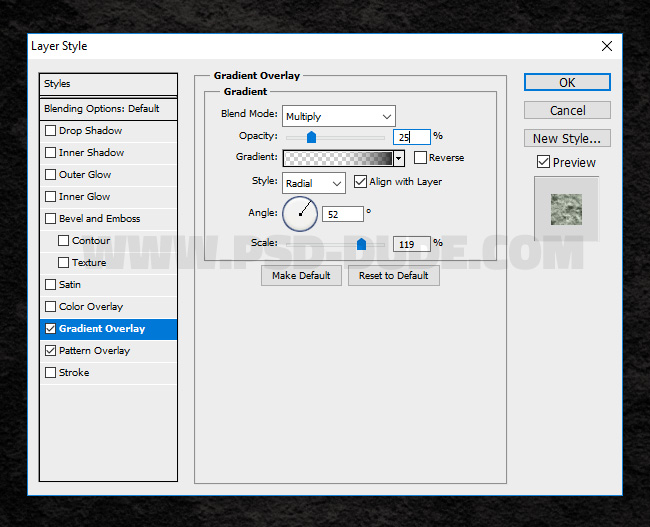
Task: Click the gradient preview swatch
Action: point(338,158)
